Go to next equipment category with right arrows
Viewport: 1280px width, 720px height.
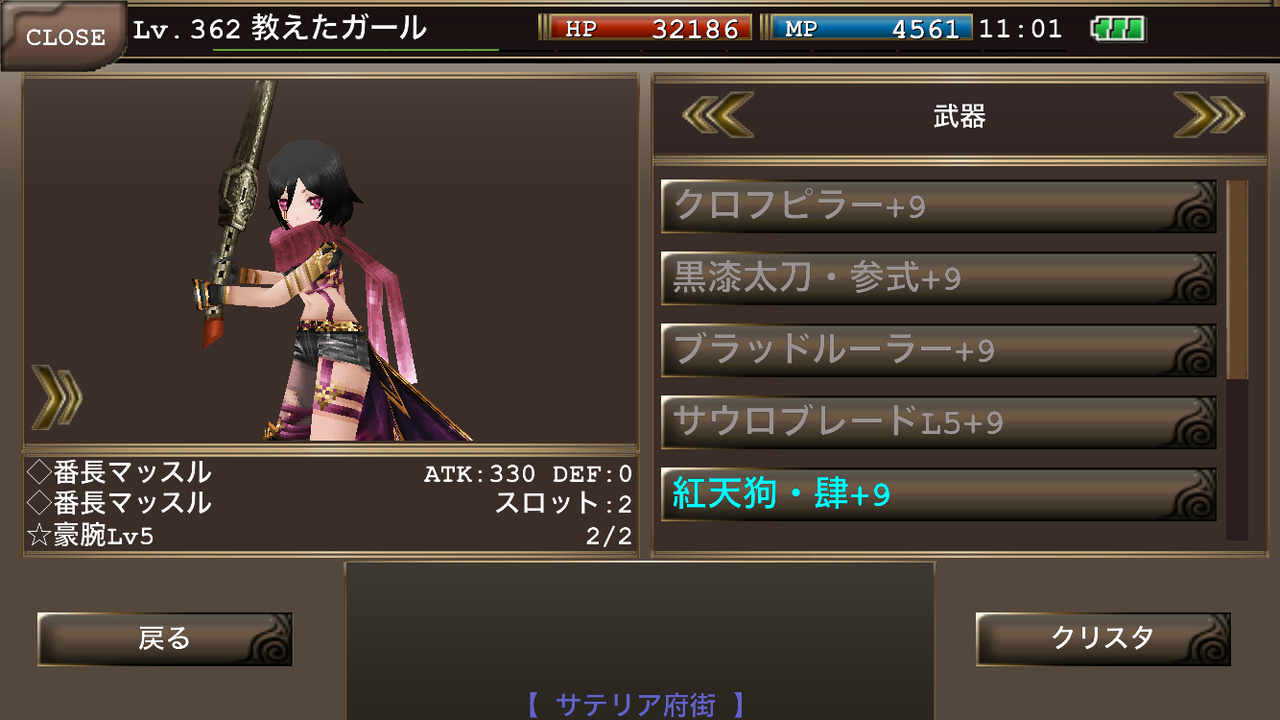click(1208, 115)
